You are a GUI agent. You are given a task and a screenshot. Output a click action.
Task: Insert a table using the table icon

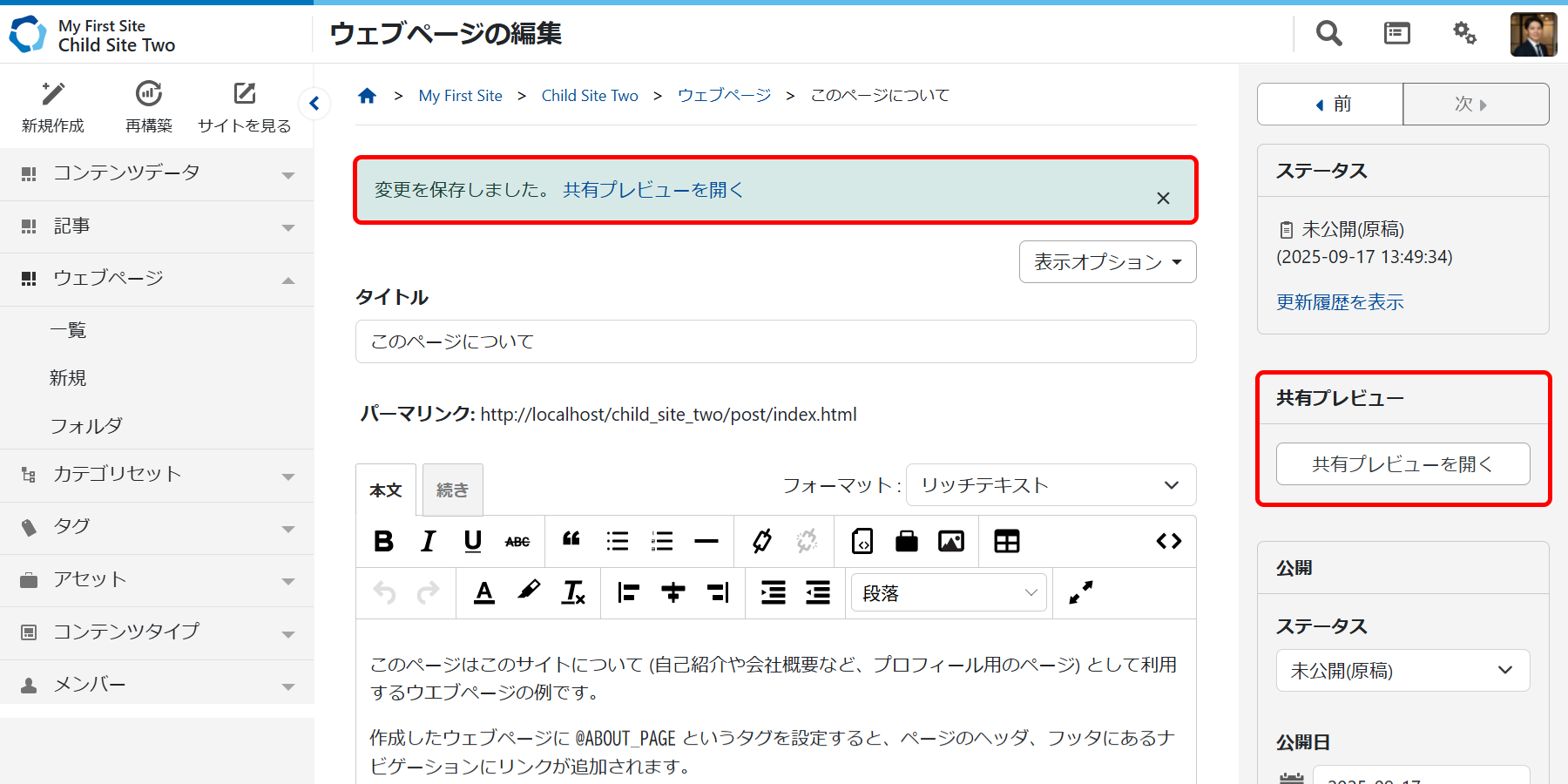(x=1006, y=541)
